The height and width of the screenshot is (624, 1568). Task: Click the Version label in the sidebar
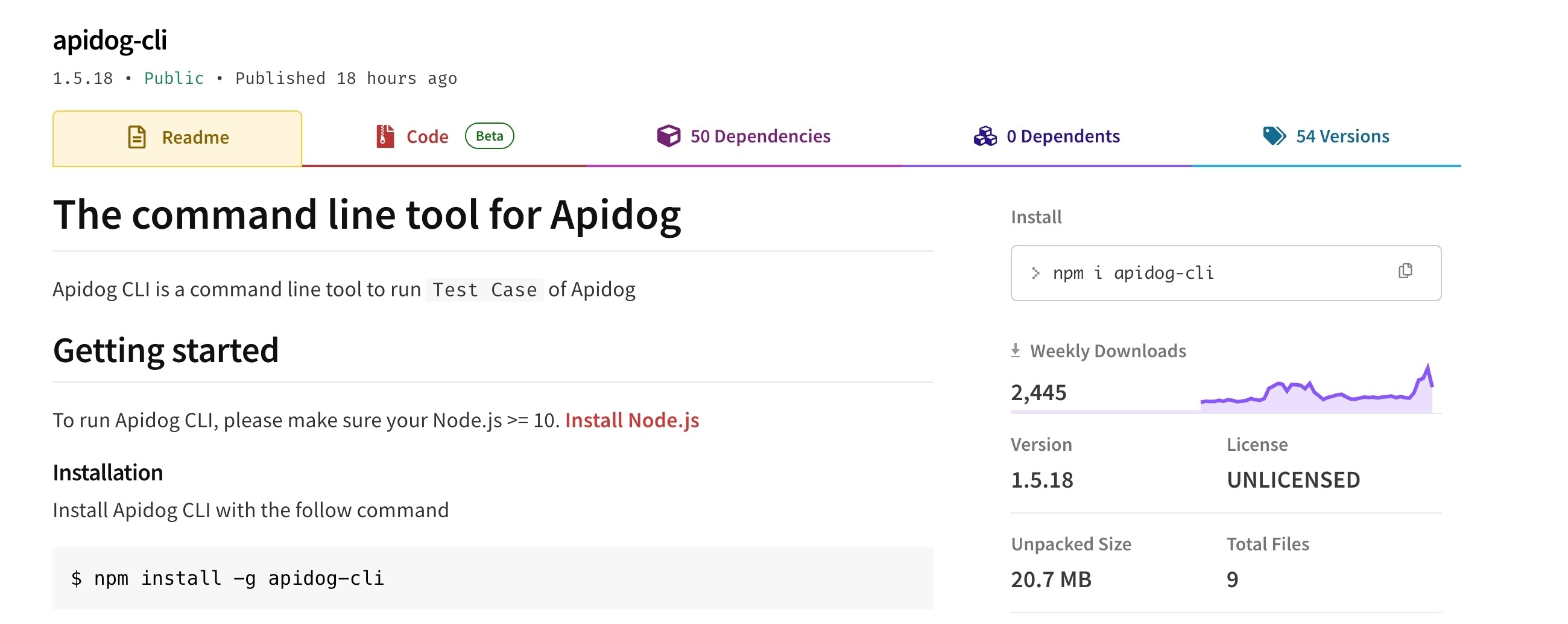pos(1042,445)
